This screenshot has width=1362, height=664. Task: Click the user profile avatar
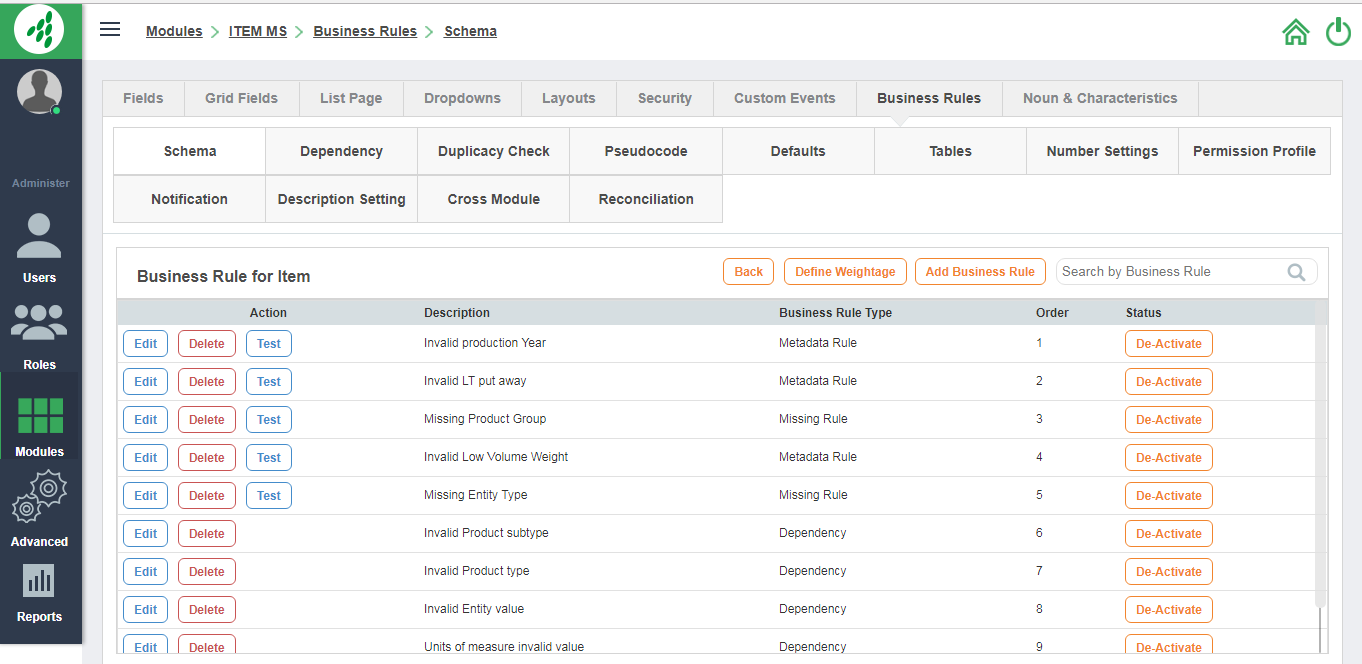tap(40, 91)
